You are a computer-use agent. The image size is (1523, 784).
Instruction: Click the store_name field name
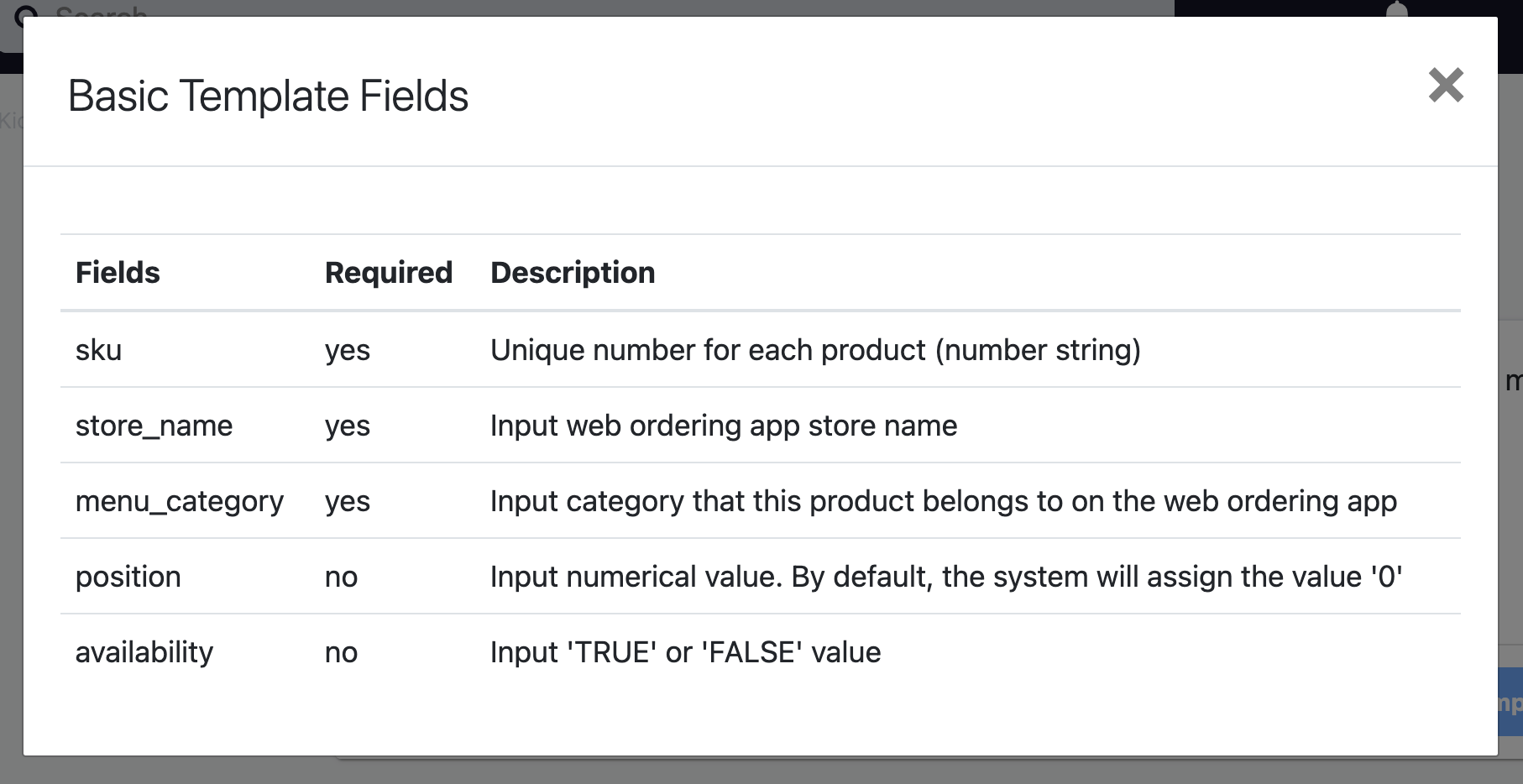(154, 426)
